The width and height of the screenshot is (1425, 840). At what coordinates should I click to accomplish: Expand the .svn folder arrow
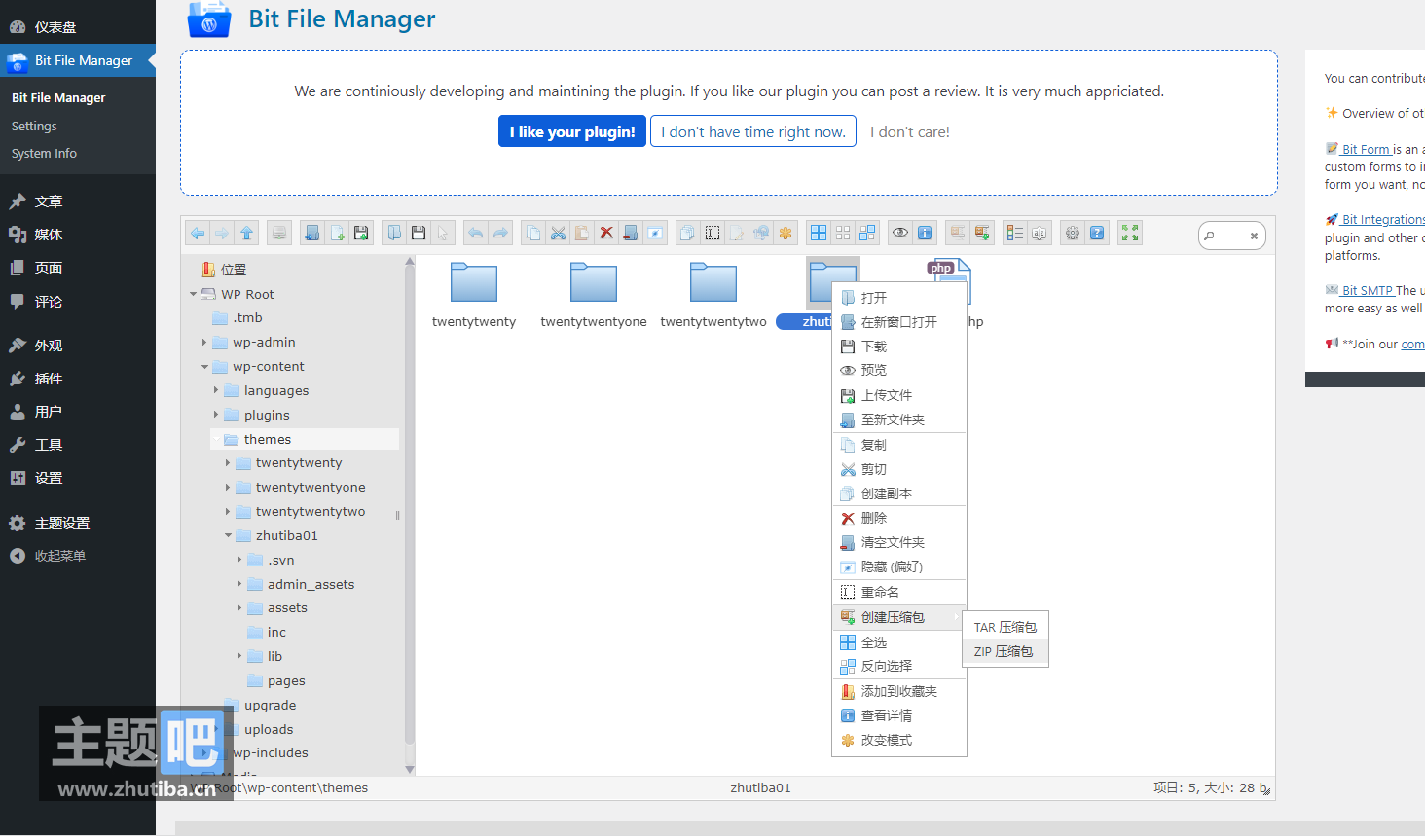(x=239, y=560)
